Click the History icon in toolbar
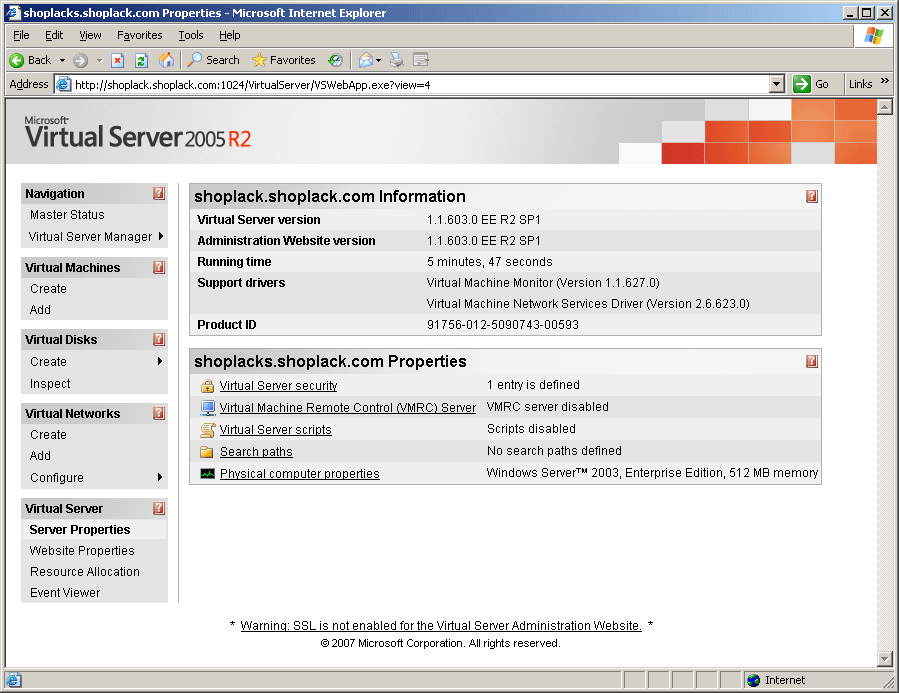Screen dimensions: 899x693 click(x=335, y=60)
